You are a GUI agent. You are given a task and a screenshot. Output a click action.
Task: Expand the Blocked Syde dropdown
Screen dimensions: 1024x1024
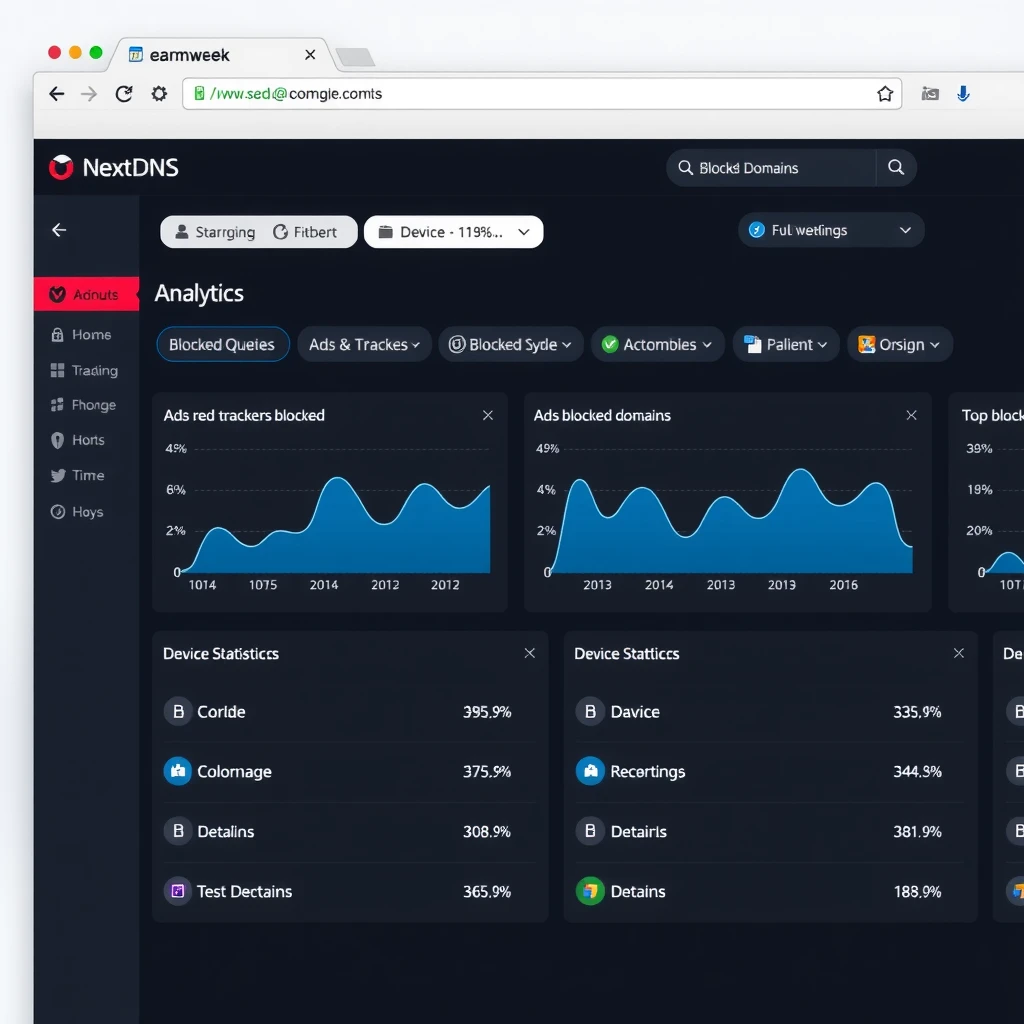(x=511, y=344)
